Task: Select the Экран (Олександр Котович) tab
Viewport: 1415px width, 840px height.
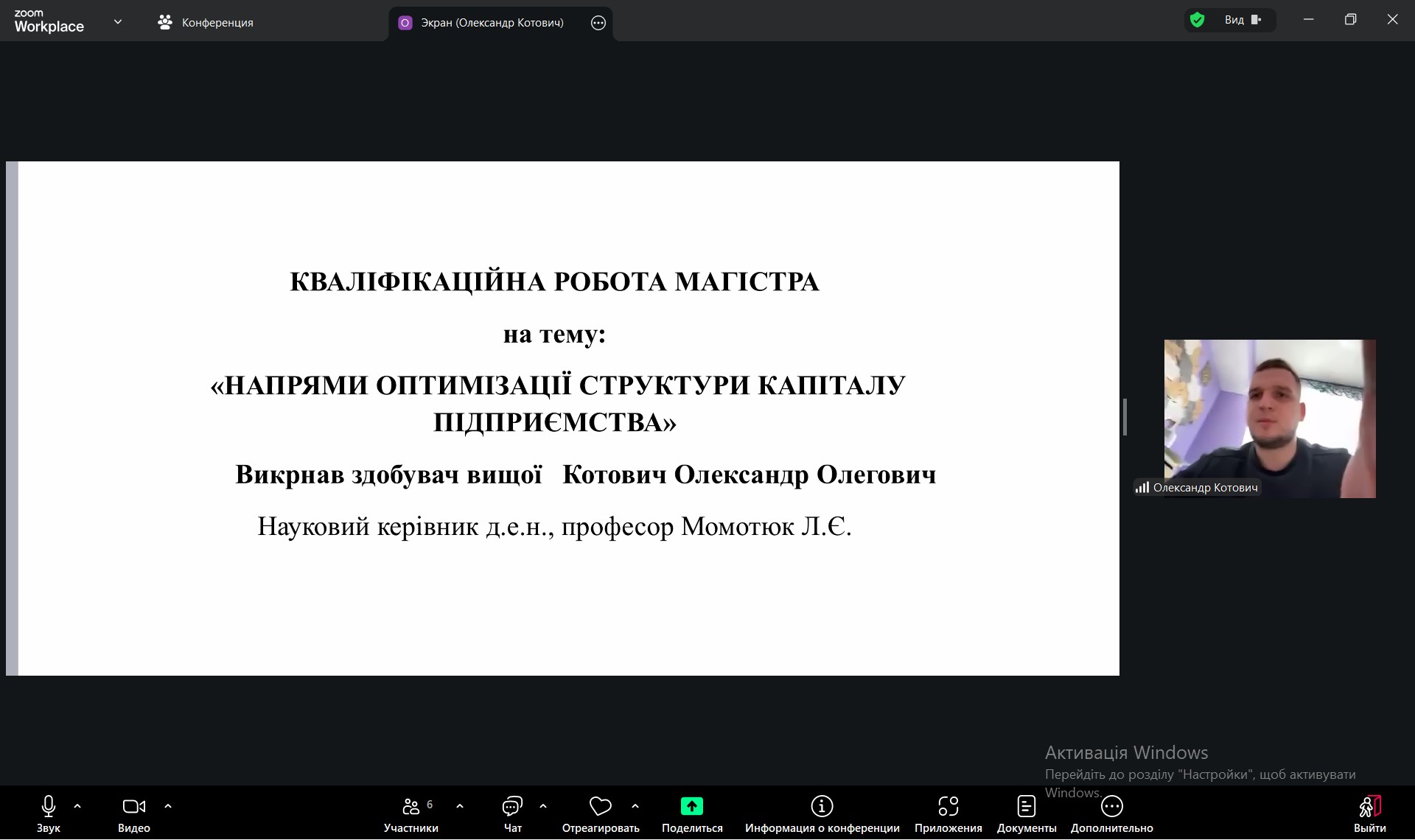Action: click(492, 23)
